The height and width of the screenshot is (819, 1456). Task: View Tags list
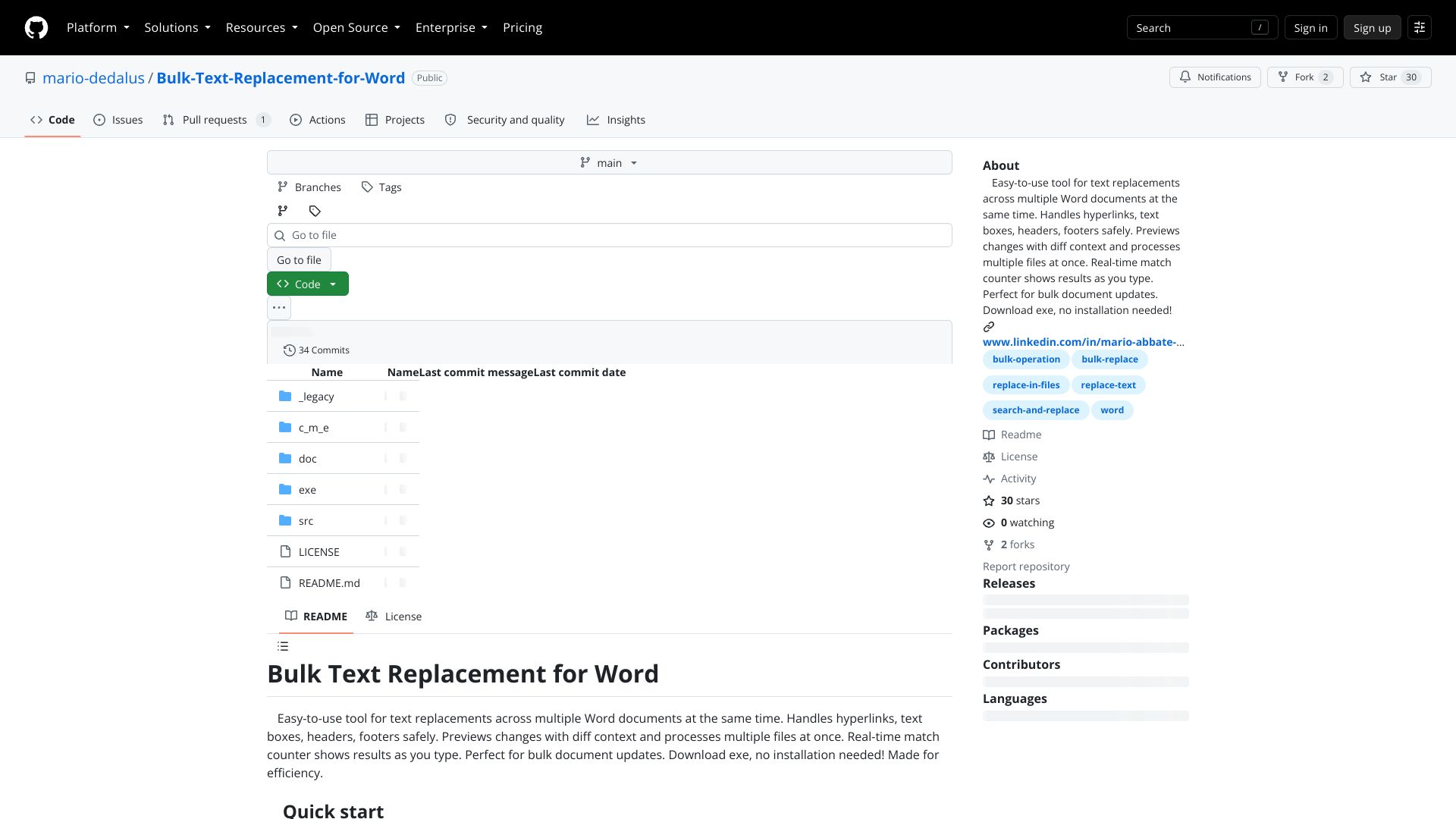tap(381, 187)
